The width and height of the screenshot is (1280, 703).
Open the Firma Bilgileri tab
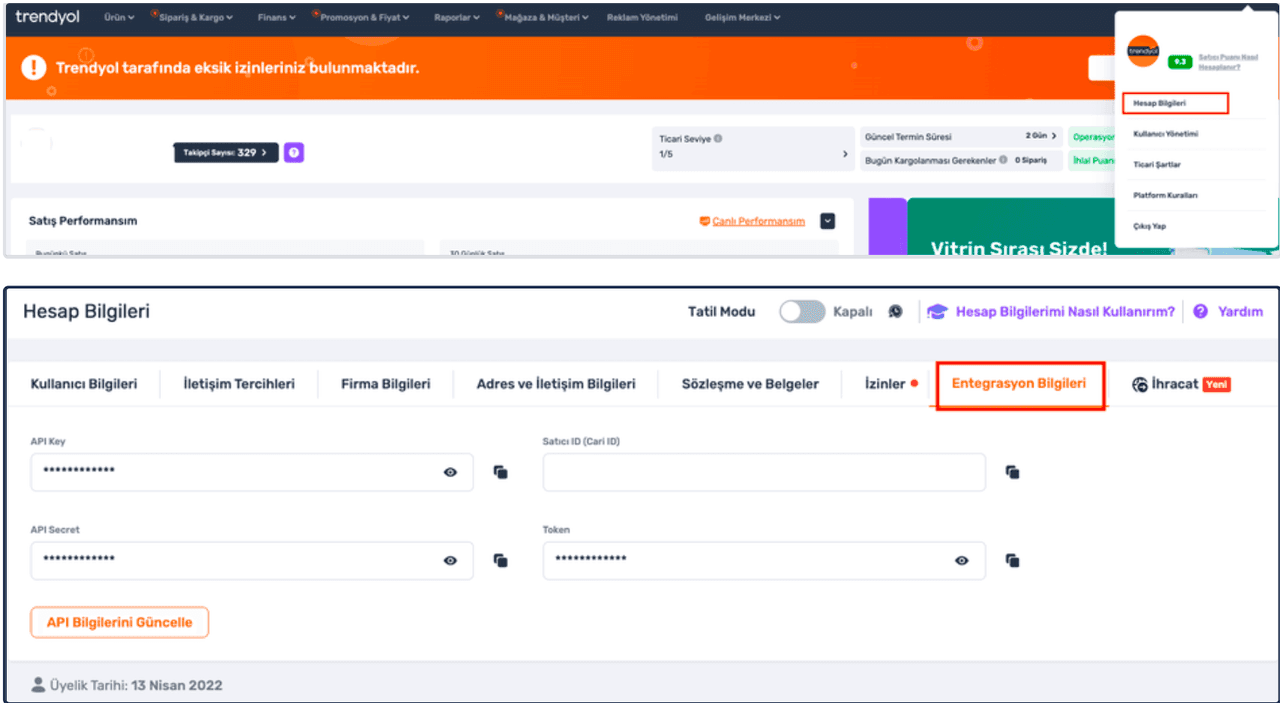tap(385, 384)
